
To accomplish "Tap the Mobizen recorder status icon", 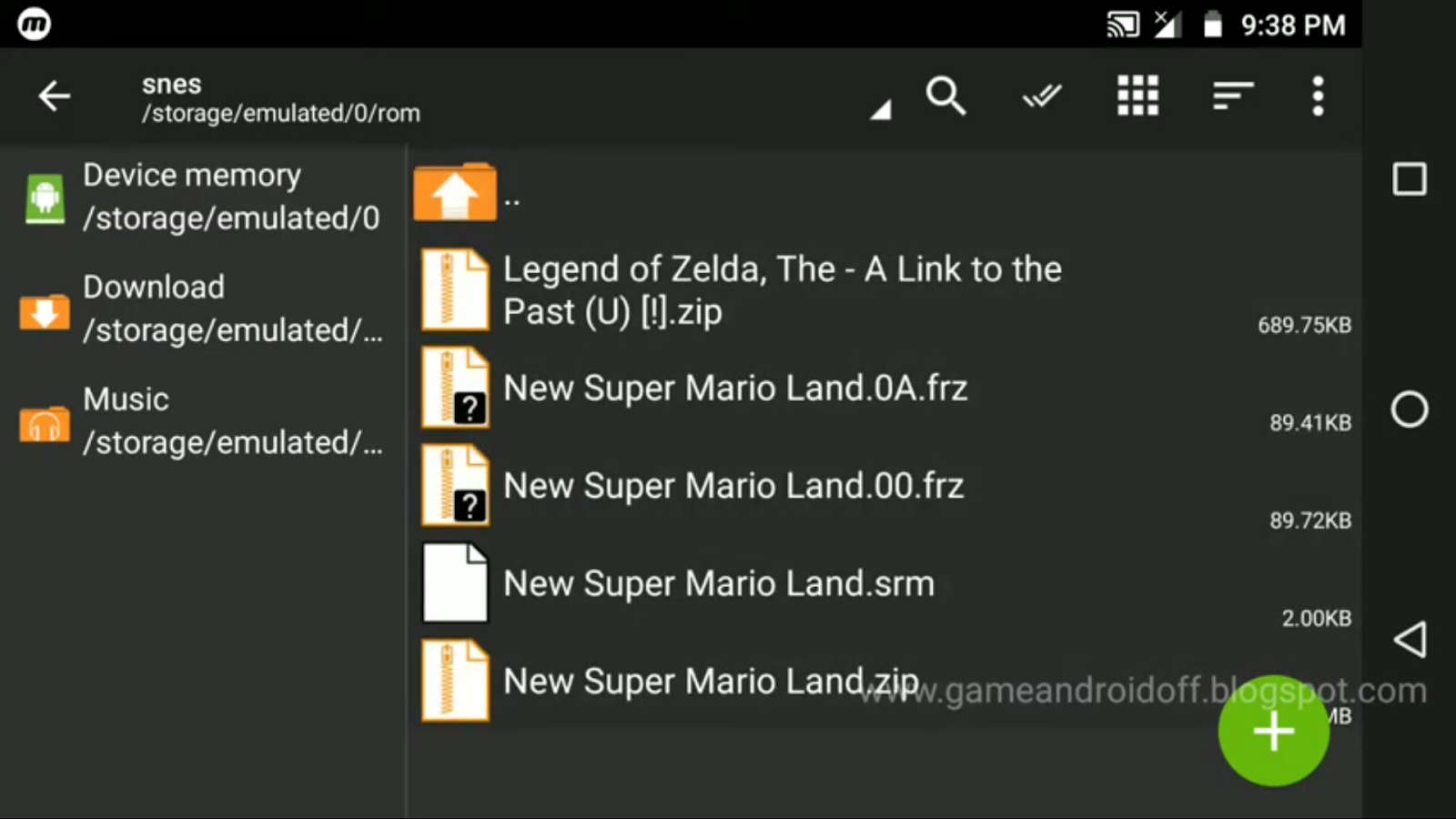I will 35,24.
